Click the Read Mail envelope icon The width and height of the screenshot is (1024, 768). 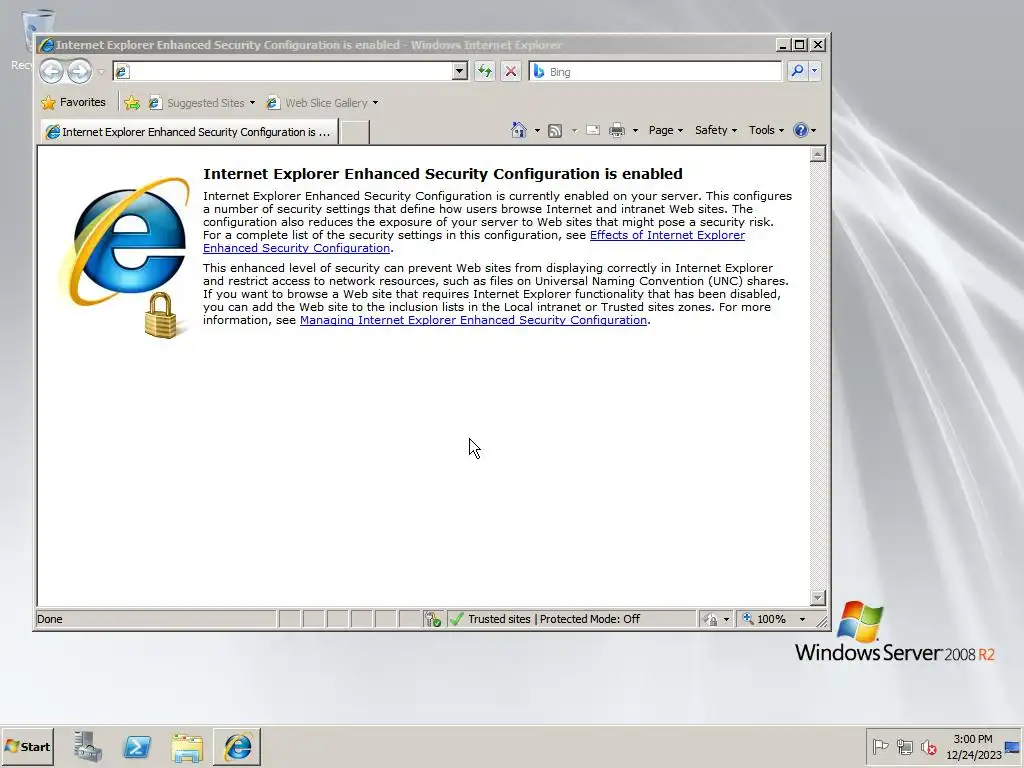point(592,130)
